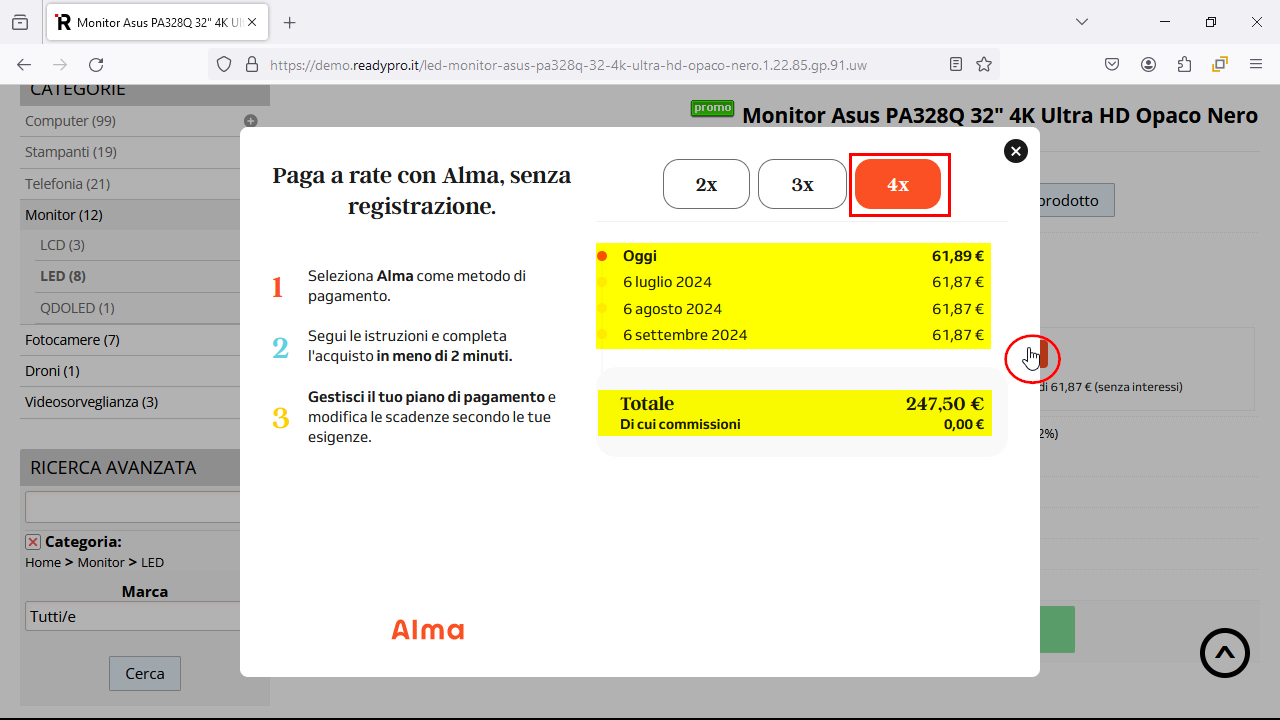
Task: Open Fotocamere (7) category
Action: coord(72,340)
